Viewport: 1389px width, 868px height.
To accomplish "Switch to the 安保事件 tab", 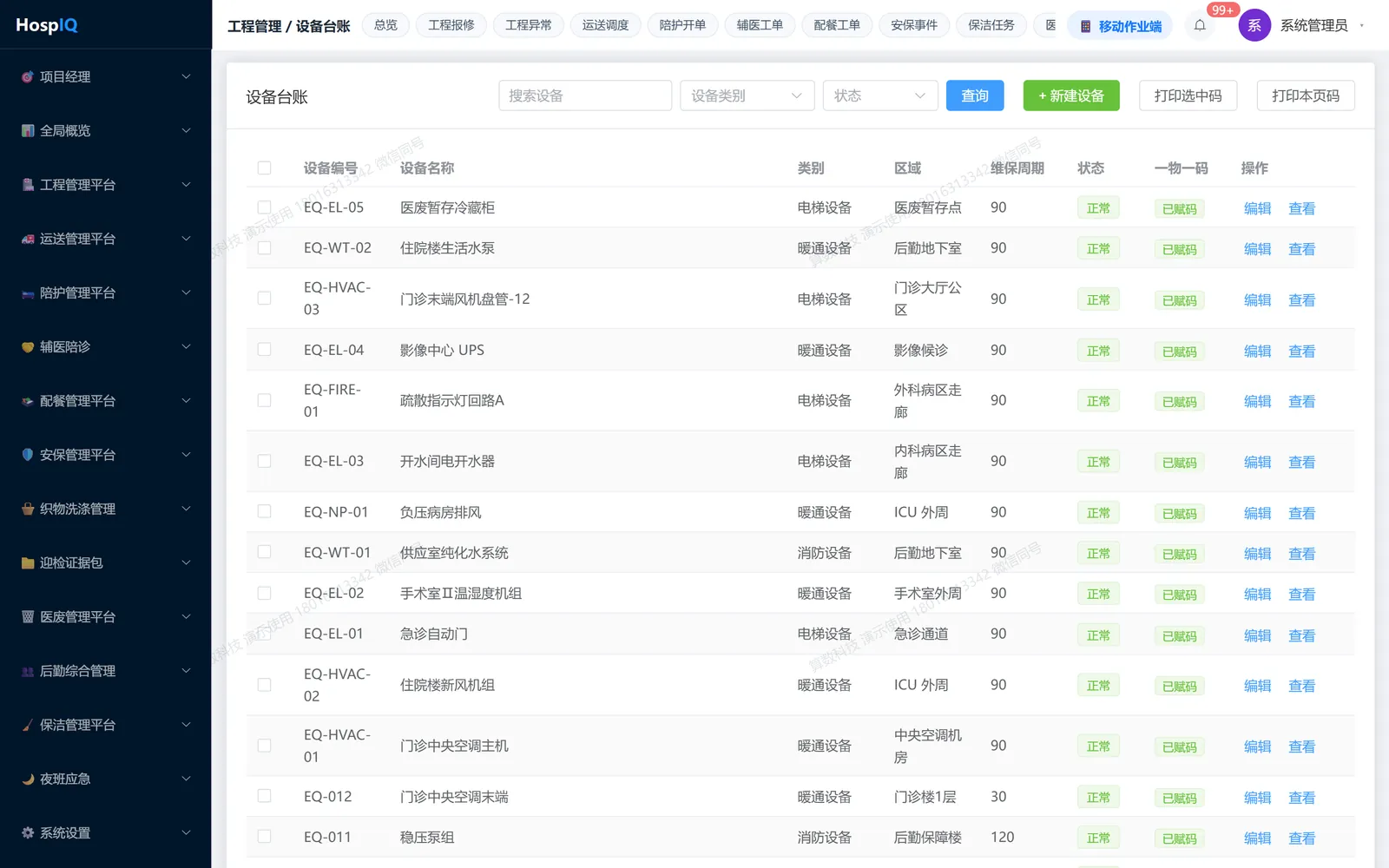I will [x=914, y=25].
